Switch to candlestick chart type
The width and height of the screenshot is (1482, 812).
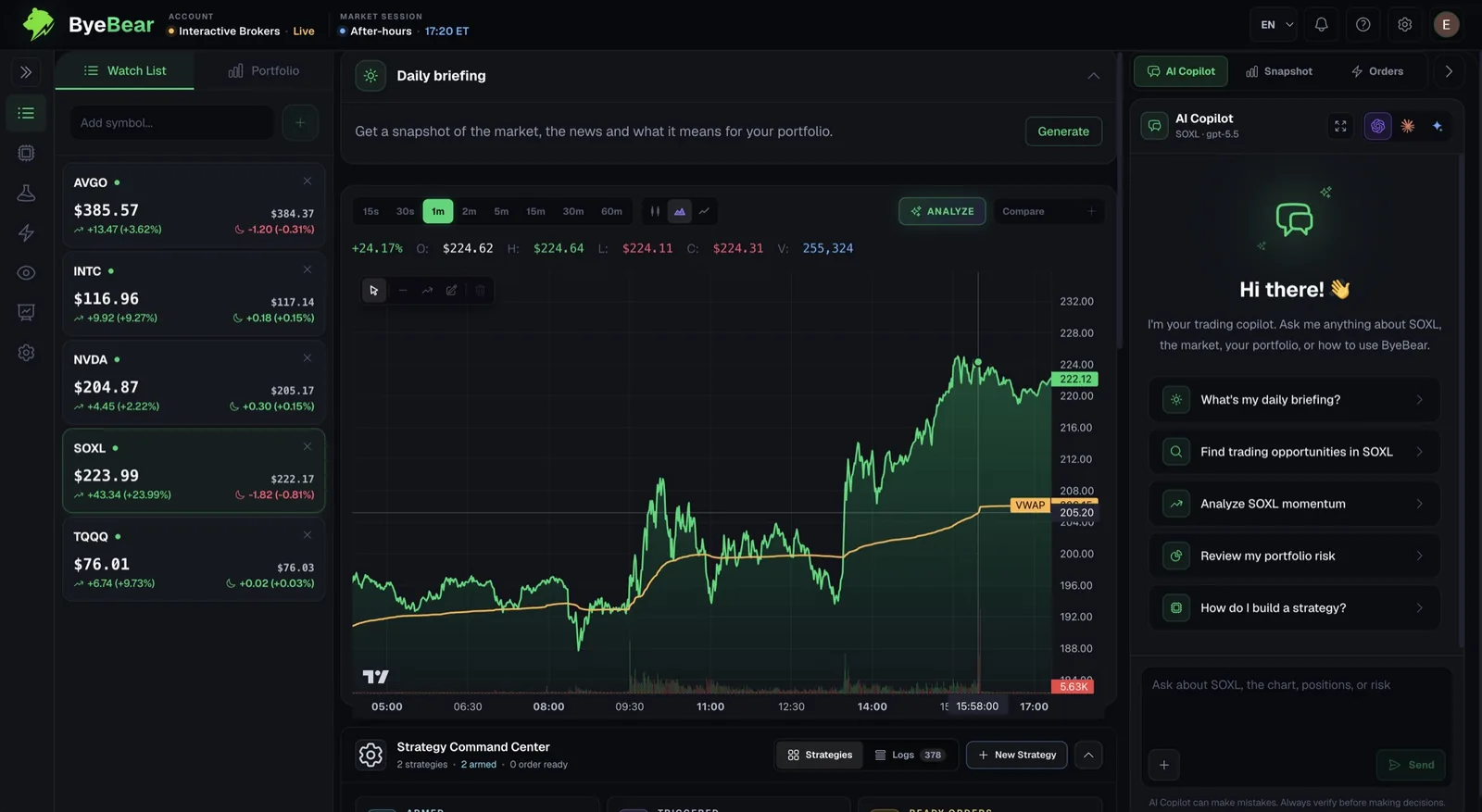pyautogui.click(x=655, y=211)
